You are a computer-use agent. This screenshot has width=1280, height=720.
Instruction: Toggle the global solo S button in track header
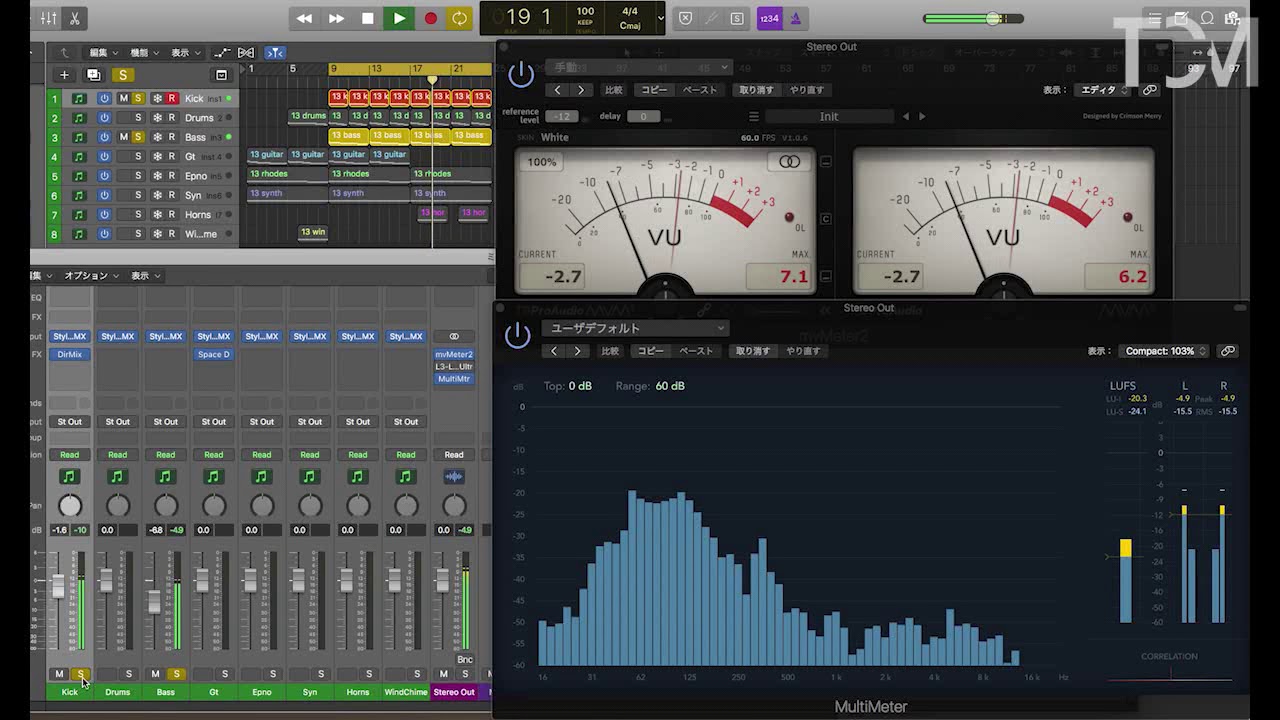123,75
